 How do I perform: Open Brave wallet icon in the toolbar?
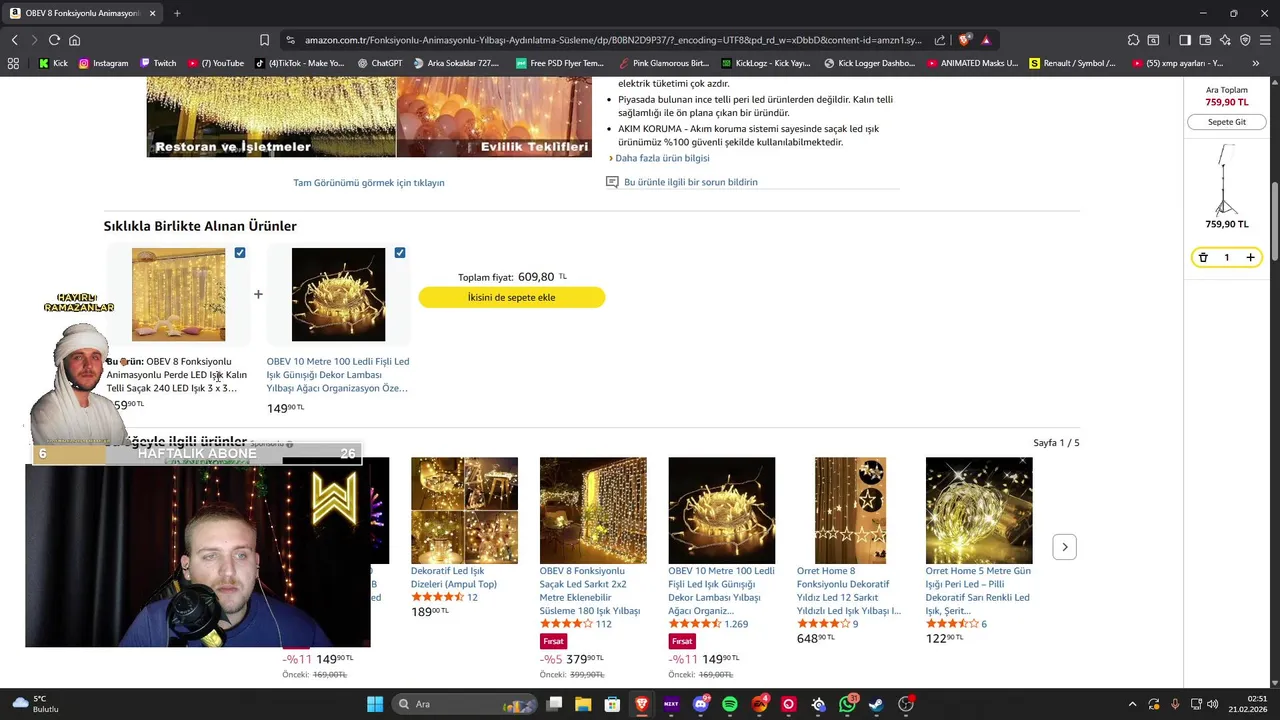coord(1205,40)
